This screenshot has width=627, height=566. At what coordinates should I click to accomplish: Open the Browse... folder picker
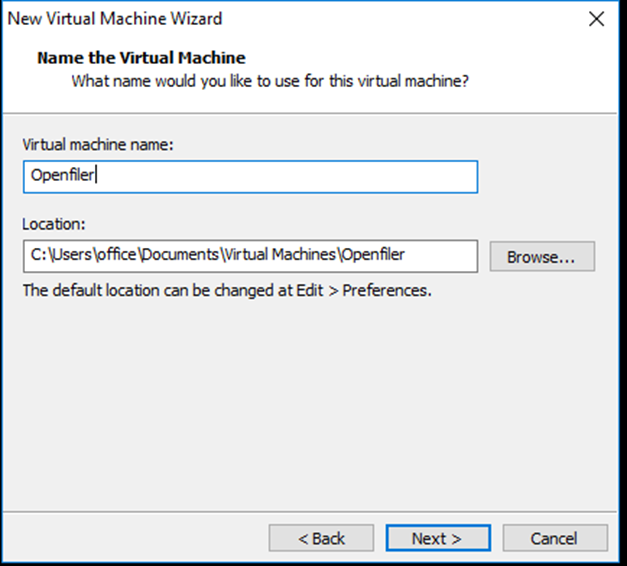542,256
